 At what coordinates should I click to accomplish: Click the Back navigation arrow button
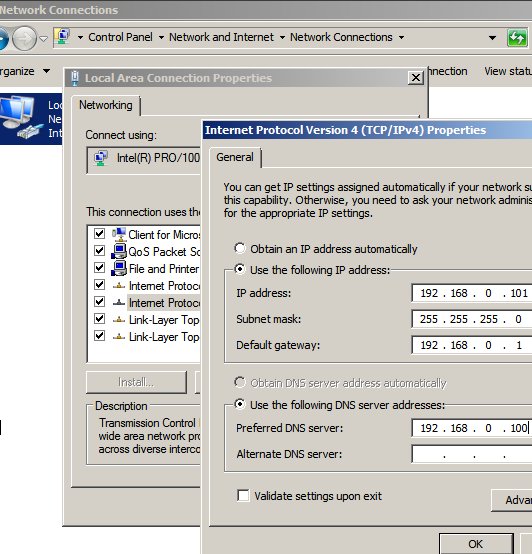3,38
